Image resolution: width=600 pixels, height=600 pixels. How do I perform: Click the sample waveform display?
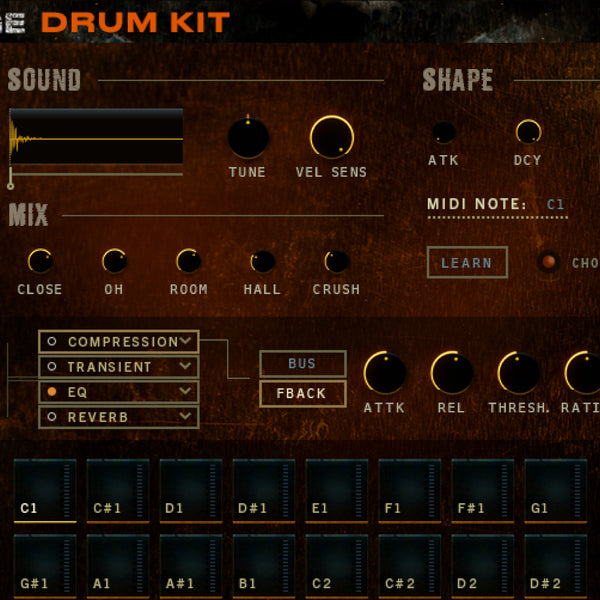coord(96,137)
